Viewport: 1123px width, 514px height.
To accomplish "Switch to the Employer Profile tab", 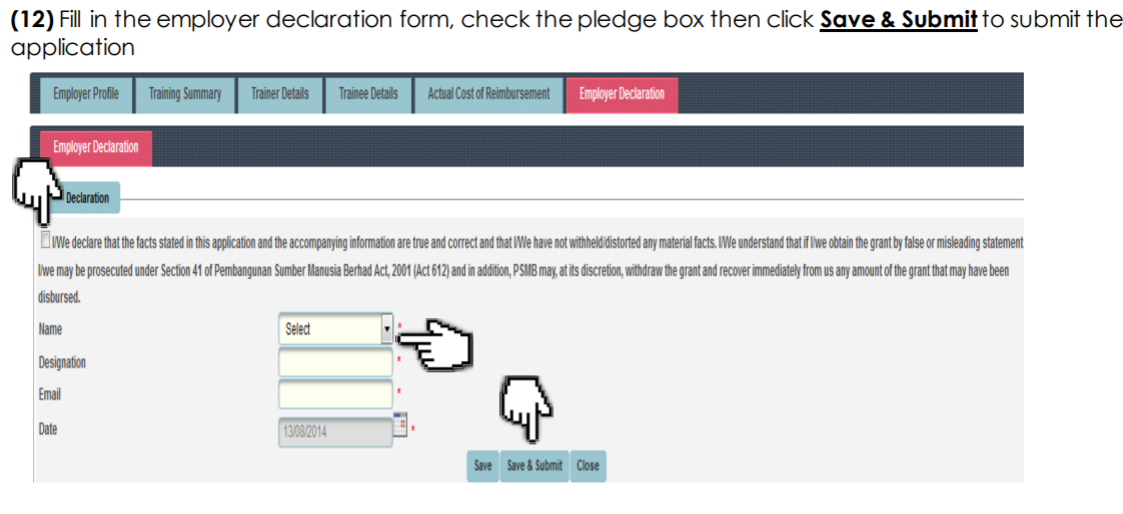I will (x=85, y=94).
